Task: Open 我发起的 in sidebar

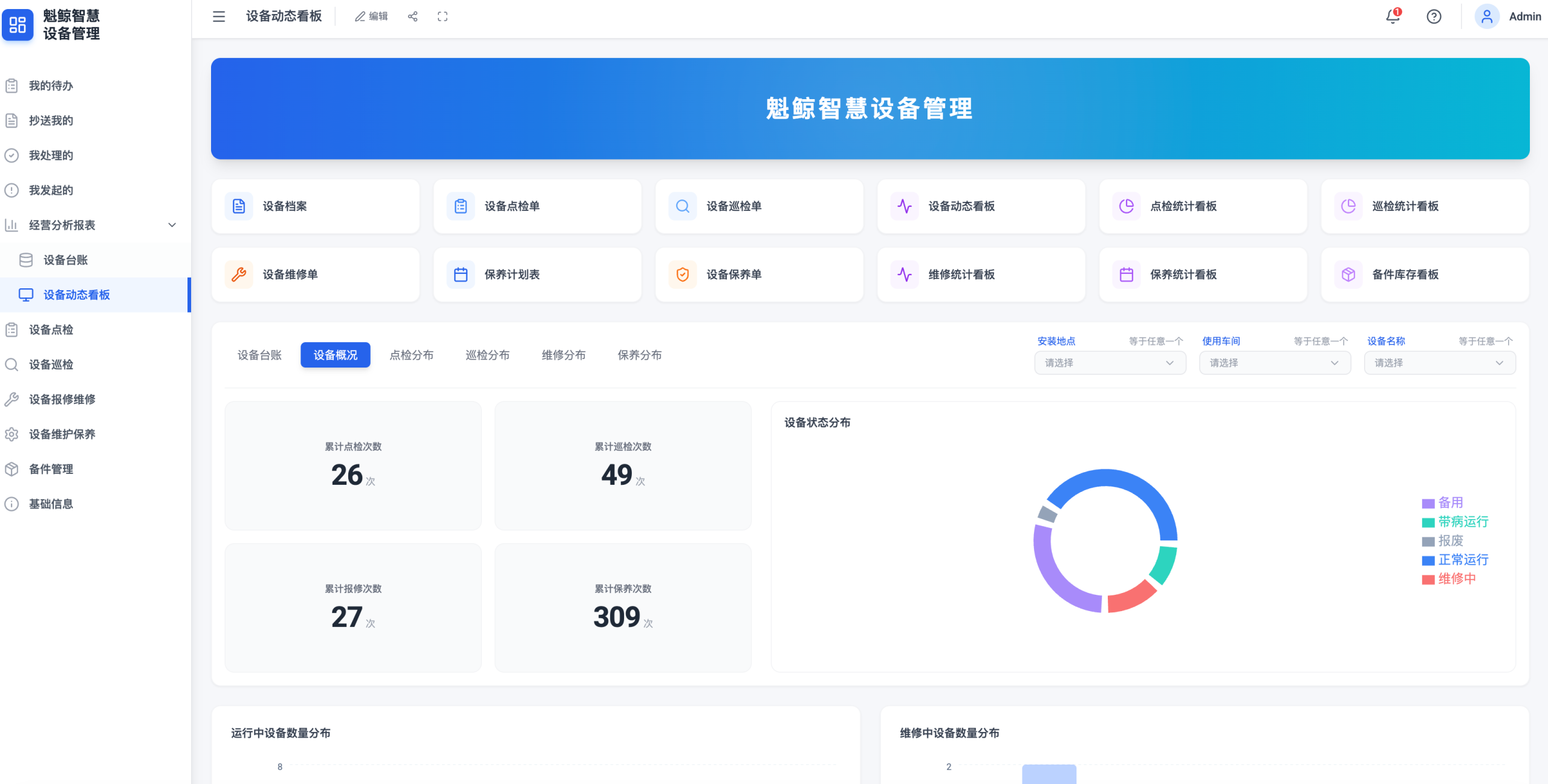Action: (95, 190)
